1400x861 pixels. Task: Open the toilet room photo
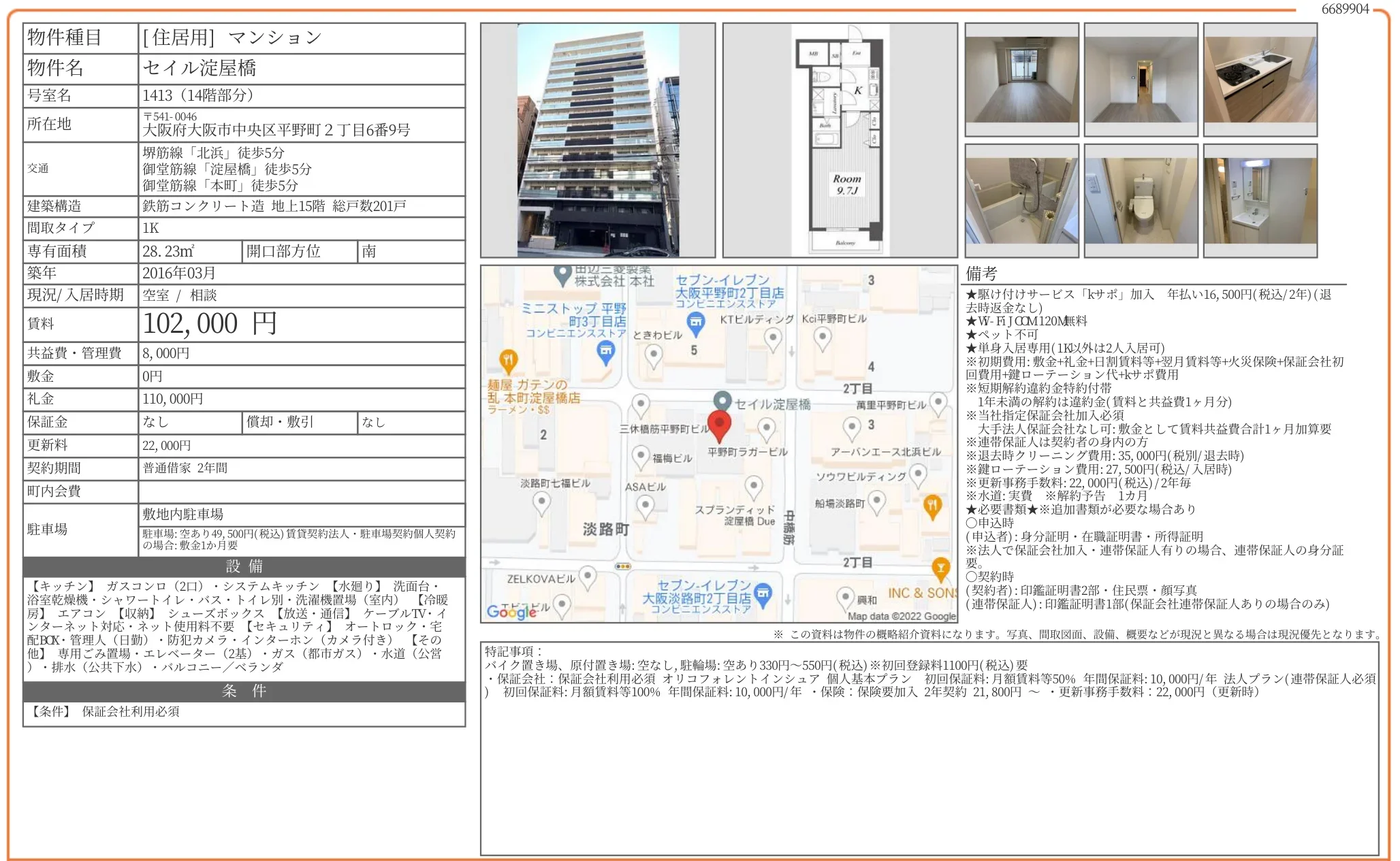1141,201
